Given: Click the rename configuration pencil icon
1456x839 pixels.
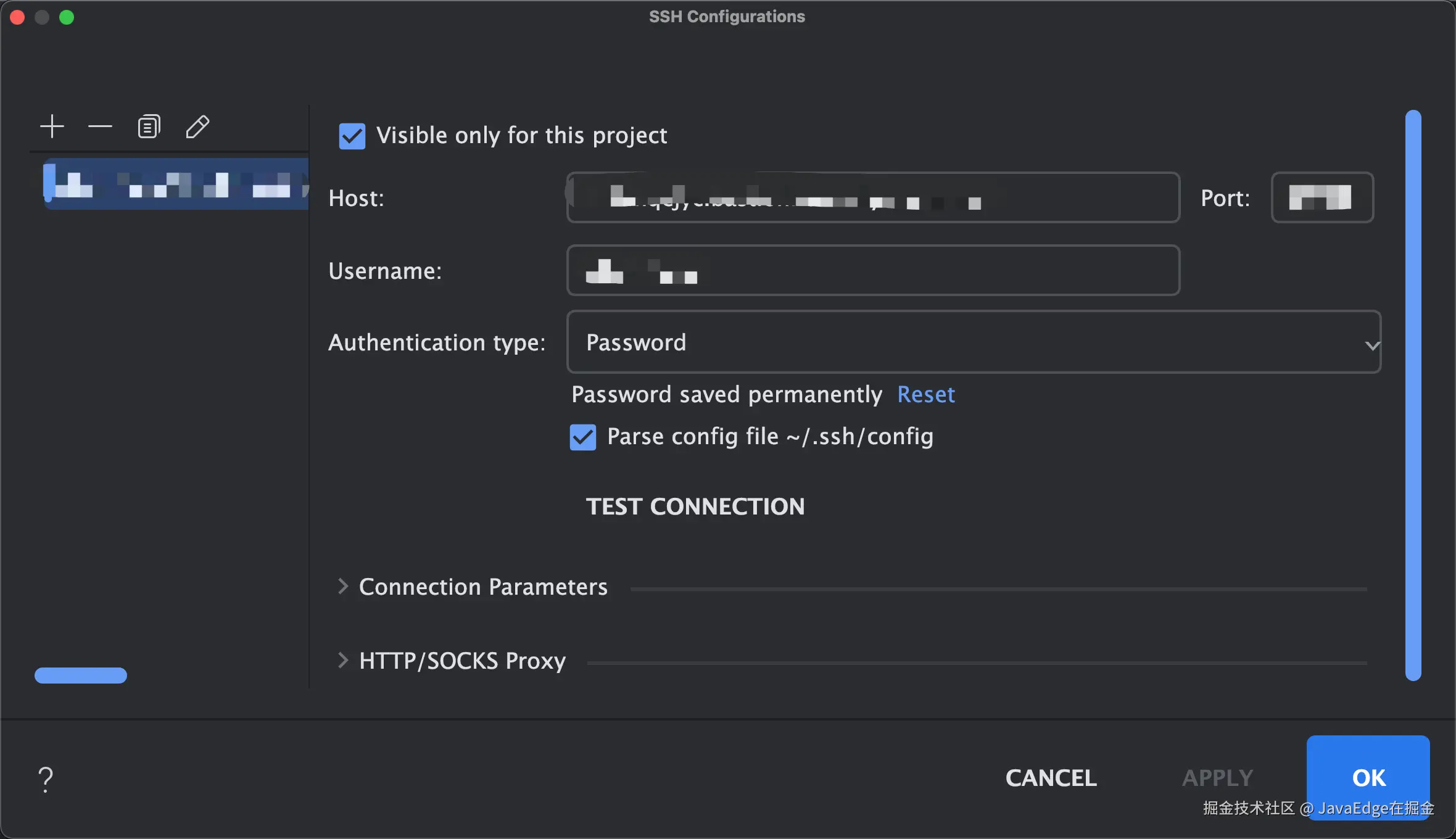Looking at the screenshot, I should pos(197,126).
